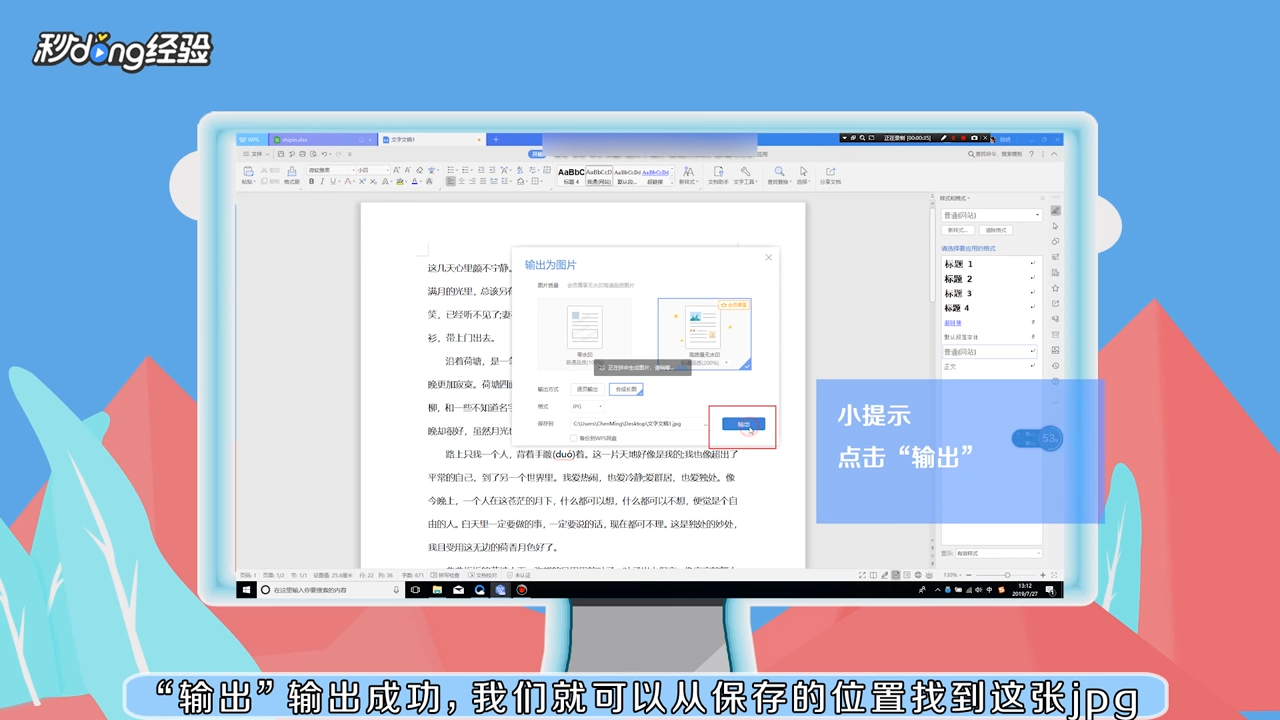Choose the 带水印 quality thumbnail
The height and width of the screenshot is (720, 1280).
click(x=584, y=334)
